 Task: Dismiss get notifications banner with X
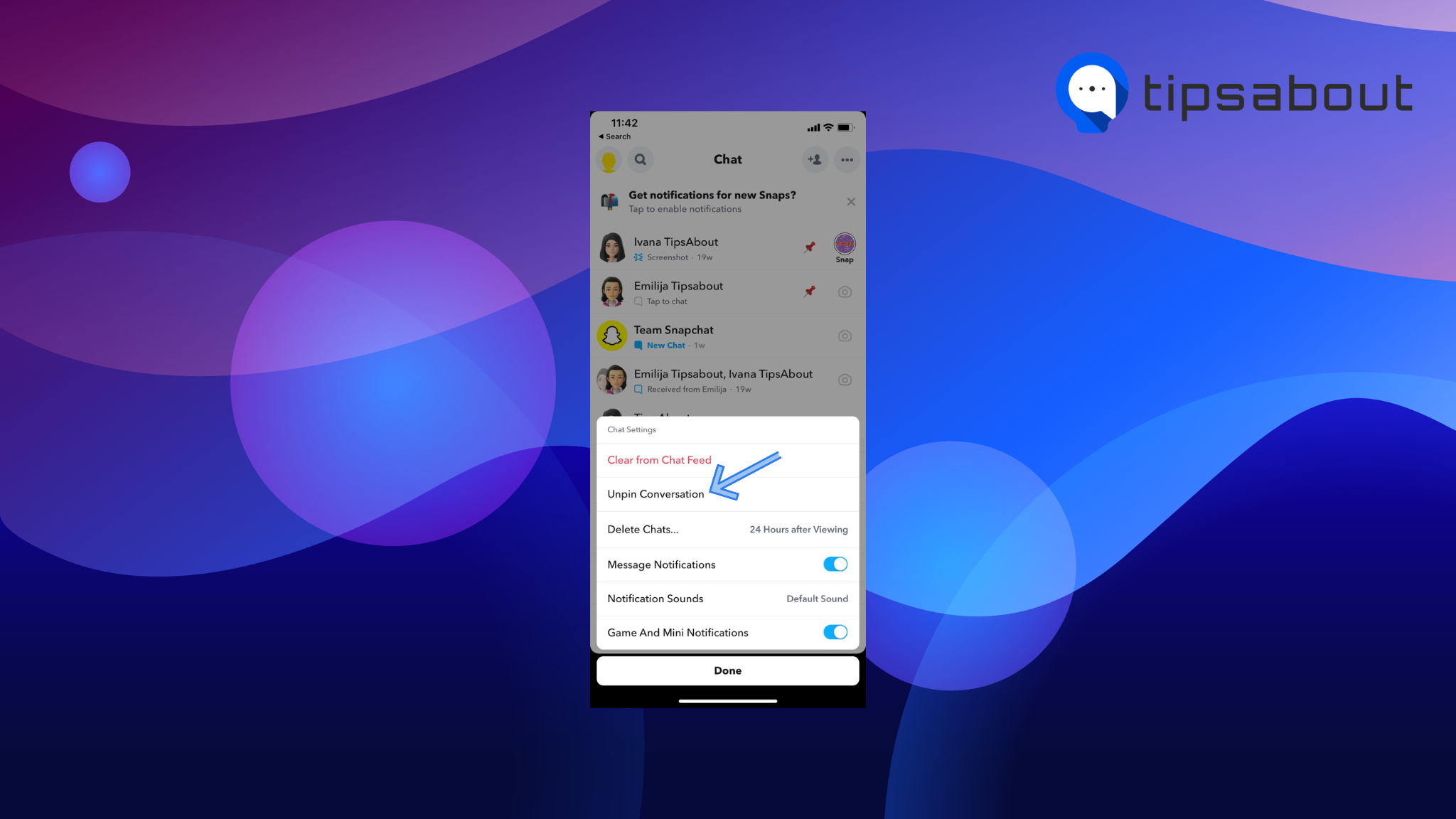tap(851, 202)
